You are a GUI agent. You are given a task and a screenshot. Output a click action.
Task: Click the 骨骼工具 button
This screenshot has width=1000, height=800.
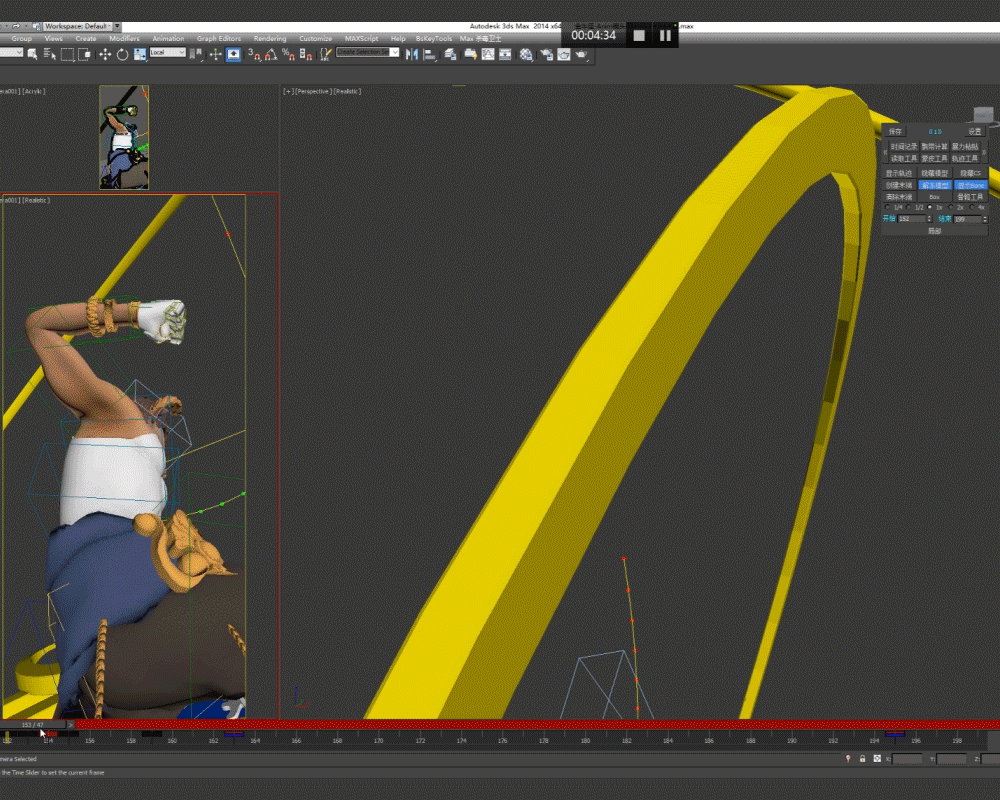click(971, 196)
